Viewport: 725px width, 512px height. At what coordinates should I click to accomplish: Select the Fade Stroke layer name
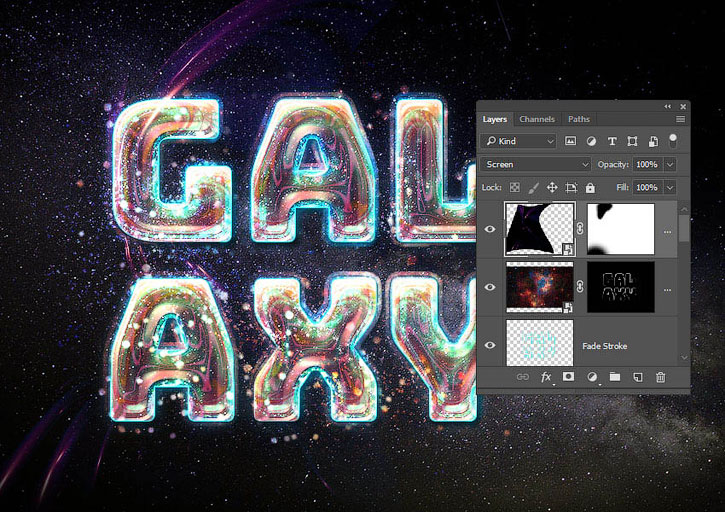pyautogui.click(x=604, y=345)
